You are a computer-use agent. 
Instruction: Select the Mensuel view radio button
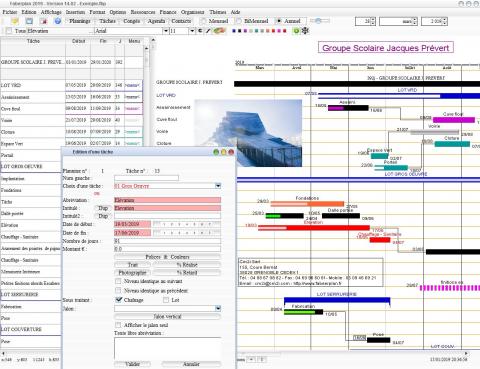[x=203, y=21]
